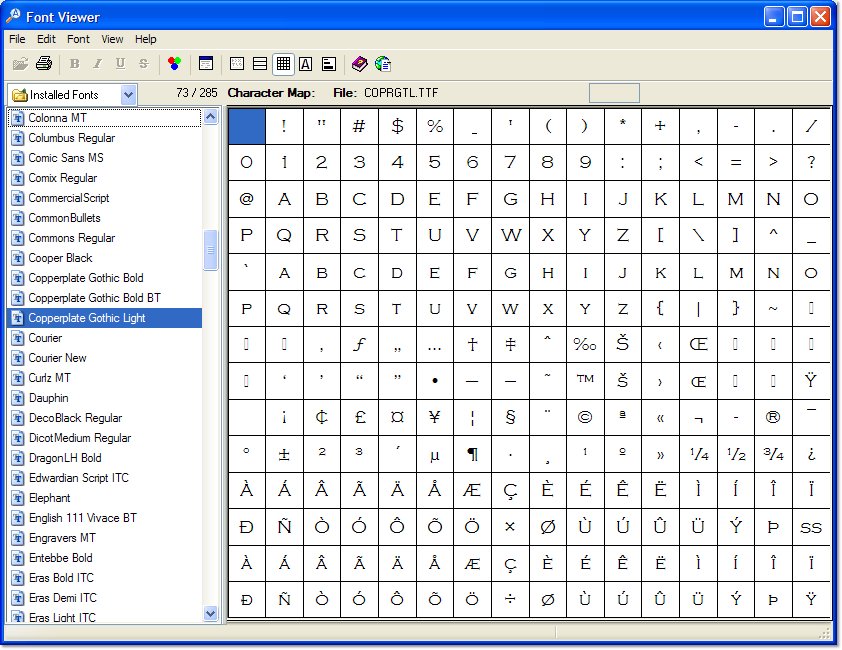842x650 pixels.
Task: Open the sample text page view
Action: tap(329, 63)
